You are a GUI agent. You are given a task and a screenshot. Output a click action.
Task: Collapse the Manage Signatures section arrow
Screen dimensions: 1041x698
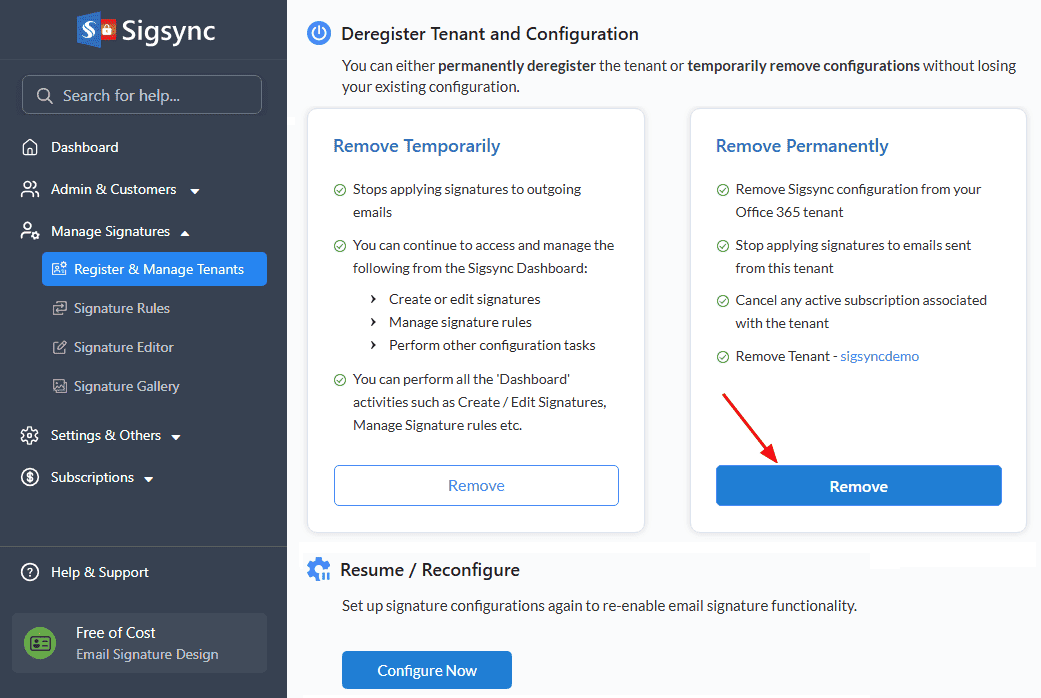[185, 233]
